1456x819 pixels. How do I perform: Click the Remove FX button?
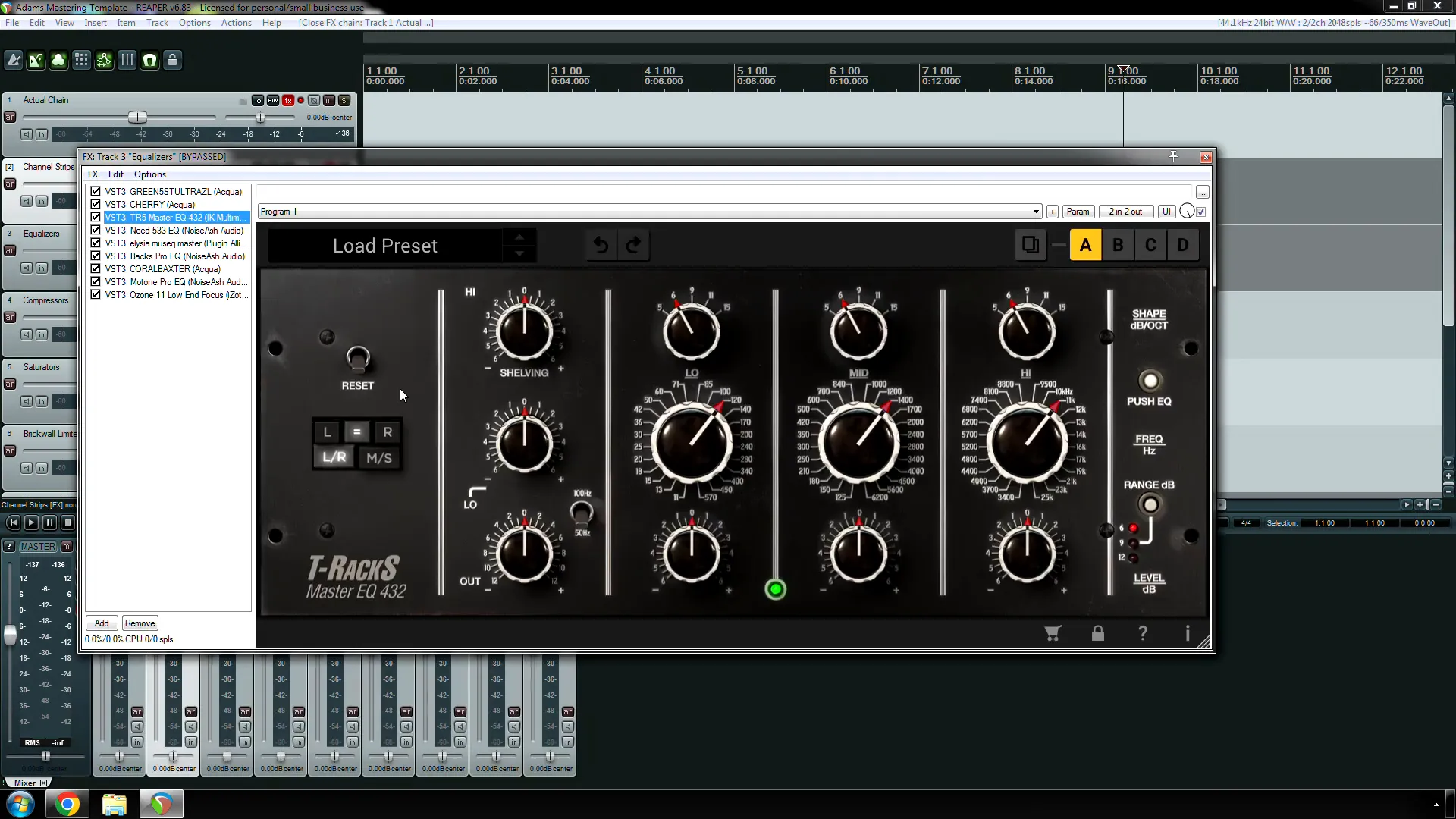coord(140,623)
